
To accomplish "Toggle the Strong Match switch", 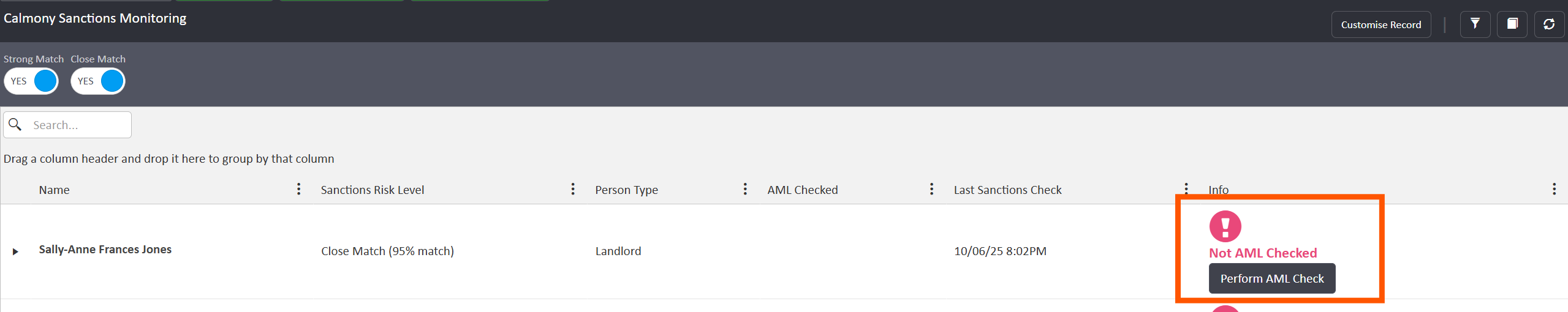I will (x=31, y=81).
